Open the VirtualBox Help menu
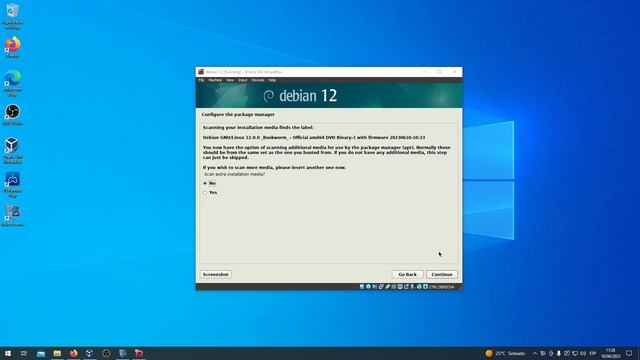Screen dimensions: 640x360 click(x=272, y=80)
